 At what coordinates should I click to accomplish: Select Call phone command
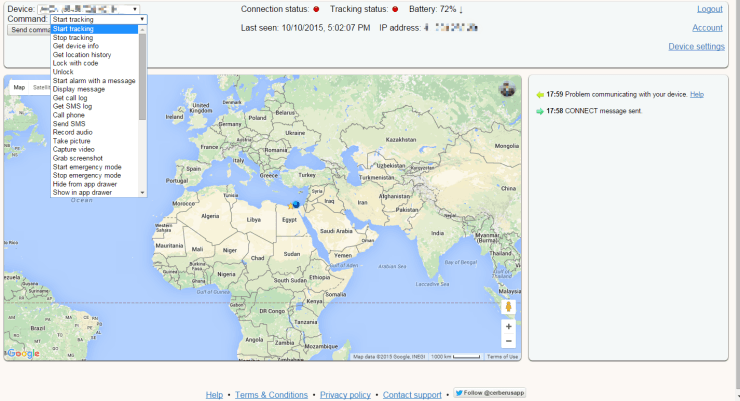tap(94, 115)
